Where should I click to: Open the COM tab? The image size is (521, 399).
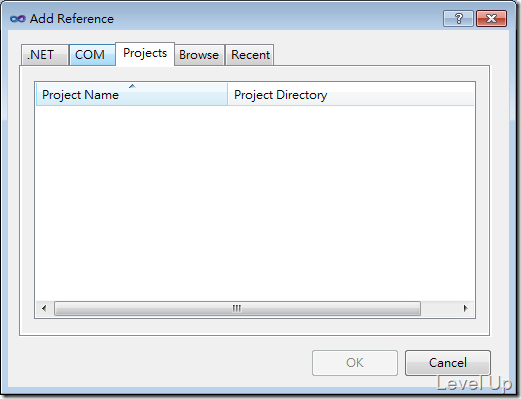click(x=92, y=55)
